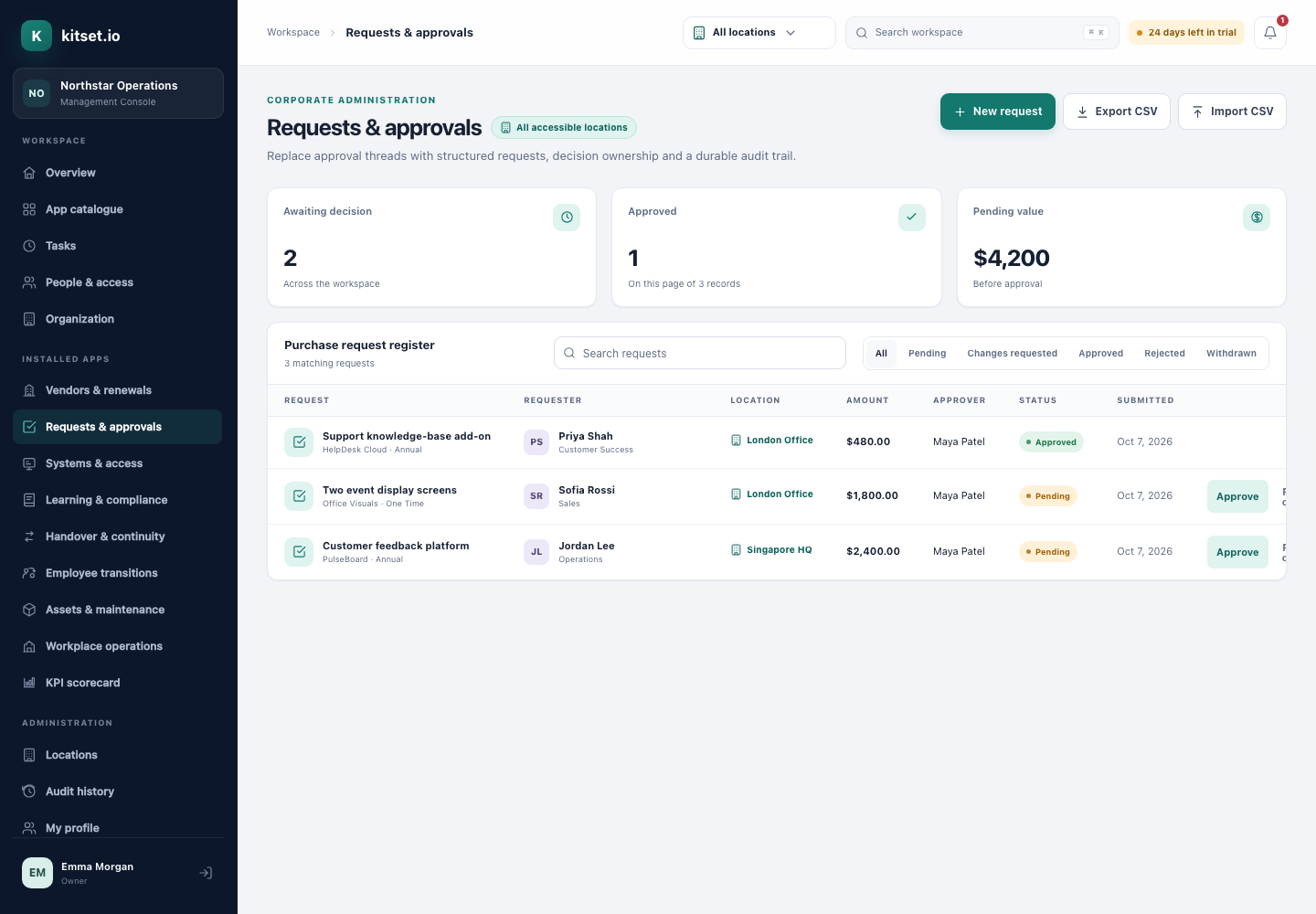Screen dimensions: 1316x914
Task: Click the 24 days left in trial badge
Action: pyautogui.click(x=1186, y=33)
